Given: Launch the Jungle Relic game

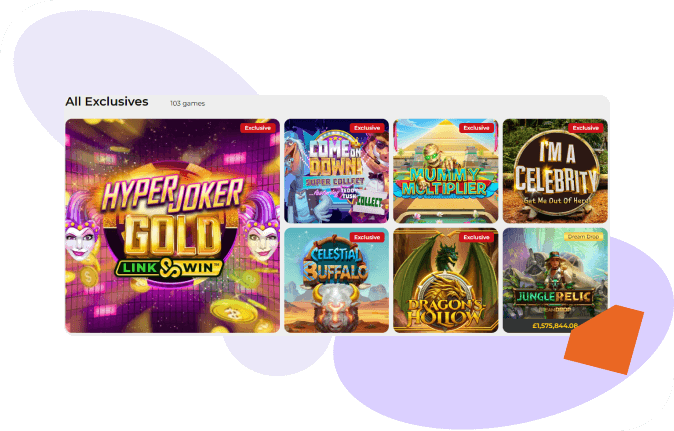Looking at the screenshot, I should (555, 281).
